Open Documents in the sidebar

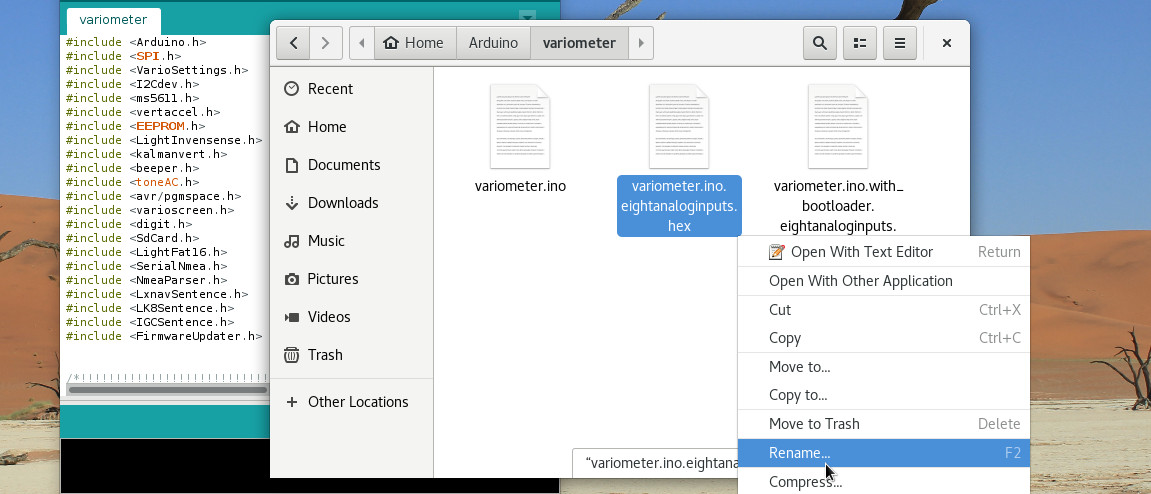tap(343, 165)
